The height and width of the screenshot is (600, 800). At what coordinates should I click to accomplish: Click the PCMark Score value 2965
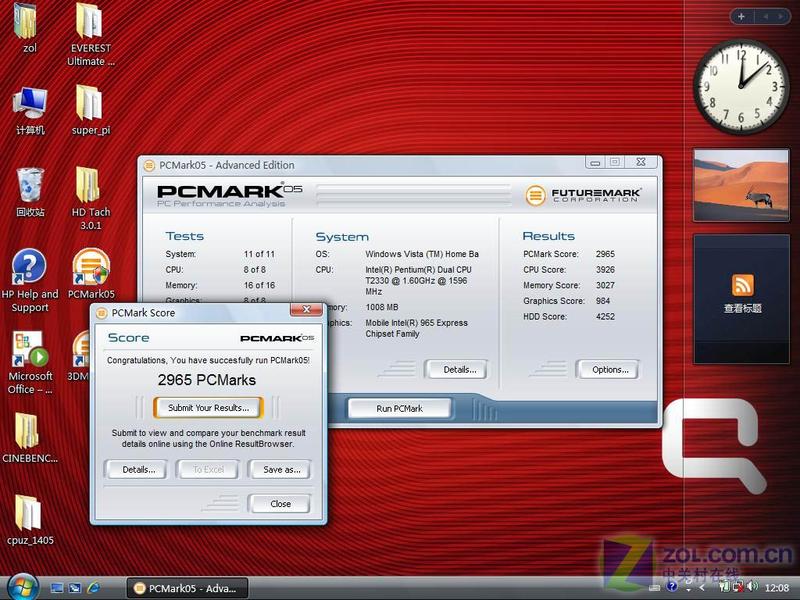coord(605,254)
